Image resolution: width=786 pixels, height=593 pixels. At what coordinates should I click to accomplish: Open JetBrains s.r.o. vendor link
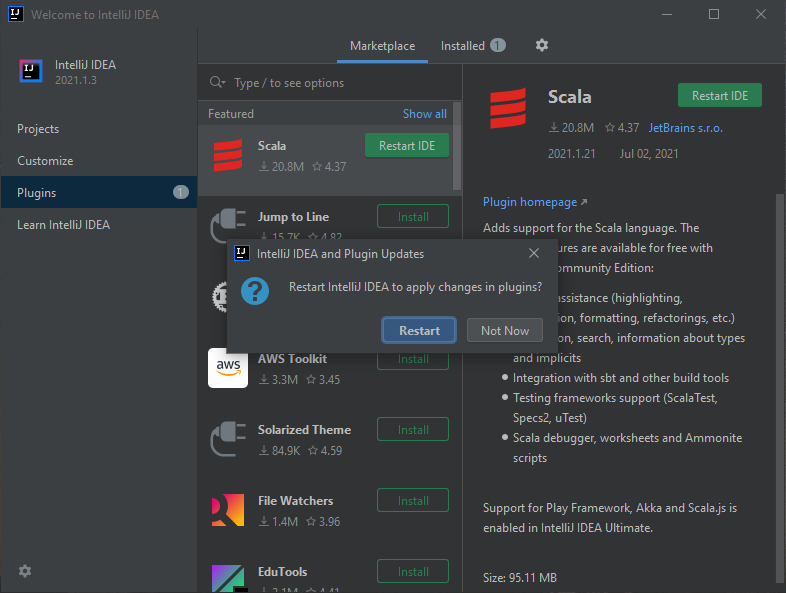pos(685,128)
